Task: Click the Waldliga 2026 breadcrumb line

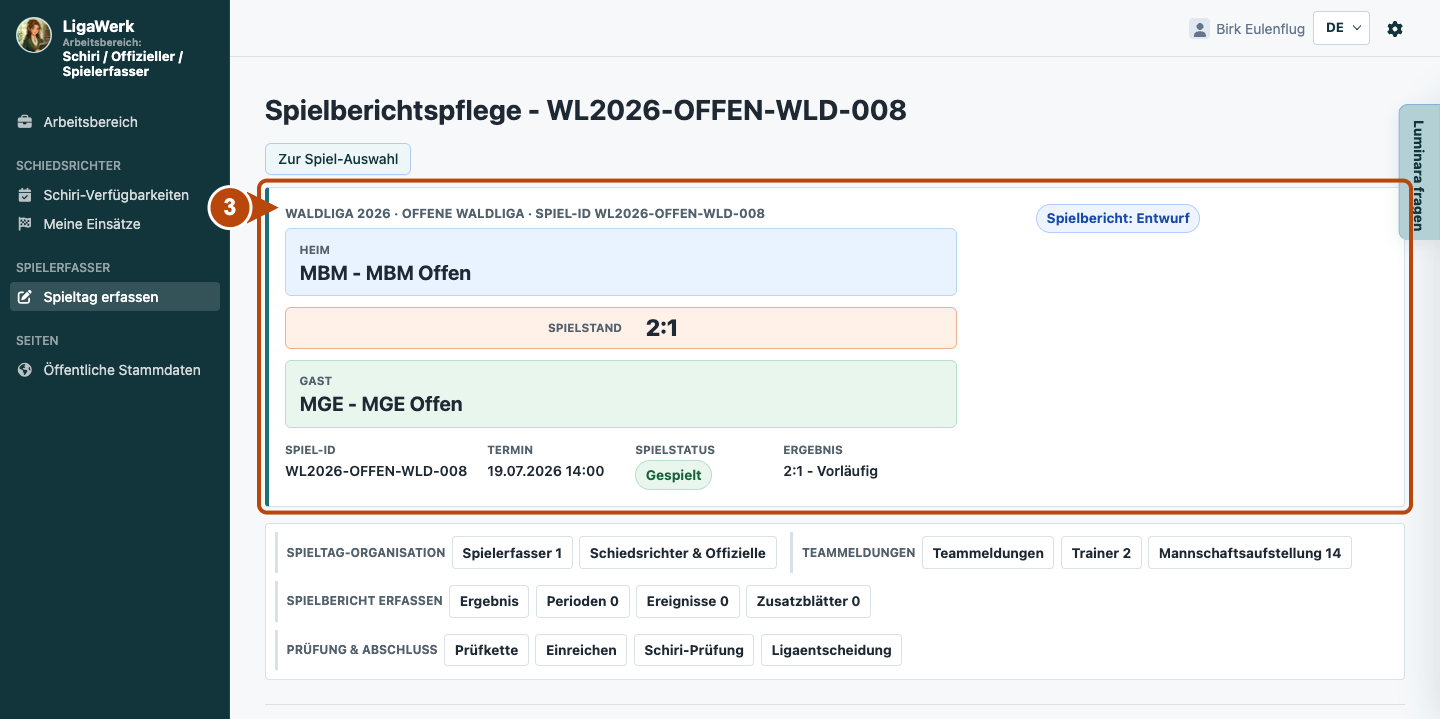Action: pos(525,214)
